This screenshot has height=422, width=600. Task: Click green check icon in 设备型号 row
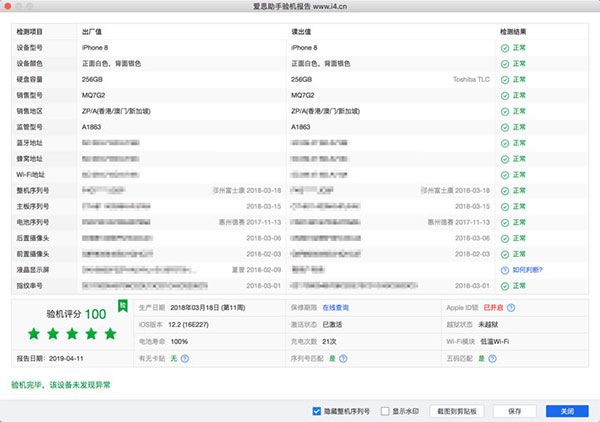pos(505,47)
